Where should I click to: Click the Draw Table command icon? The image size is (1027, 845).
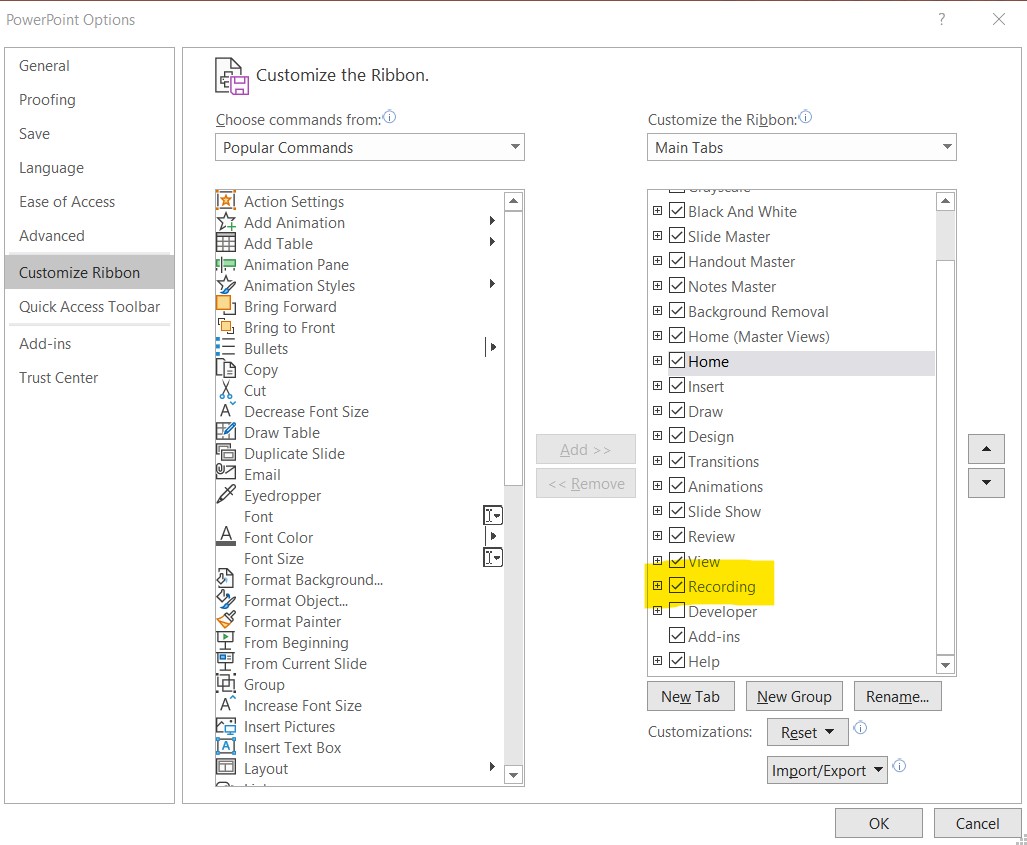tap(227, 432)
